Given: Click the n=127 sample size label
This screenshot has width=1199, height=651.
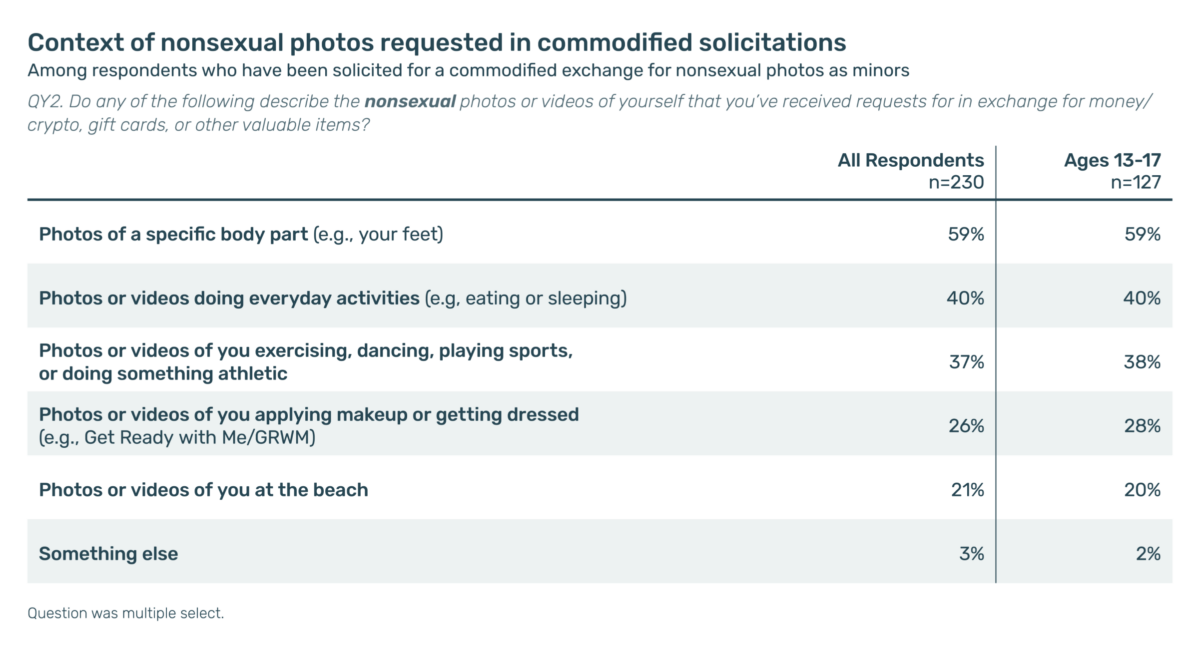Looking at the screenshot, I should [1136, 182].
